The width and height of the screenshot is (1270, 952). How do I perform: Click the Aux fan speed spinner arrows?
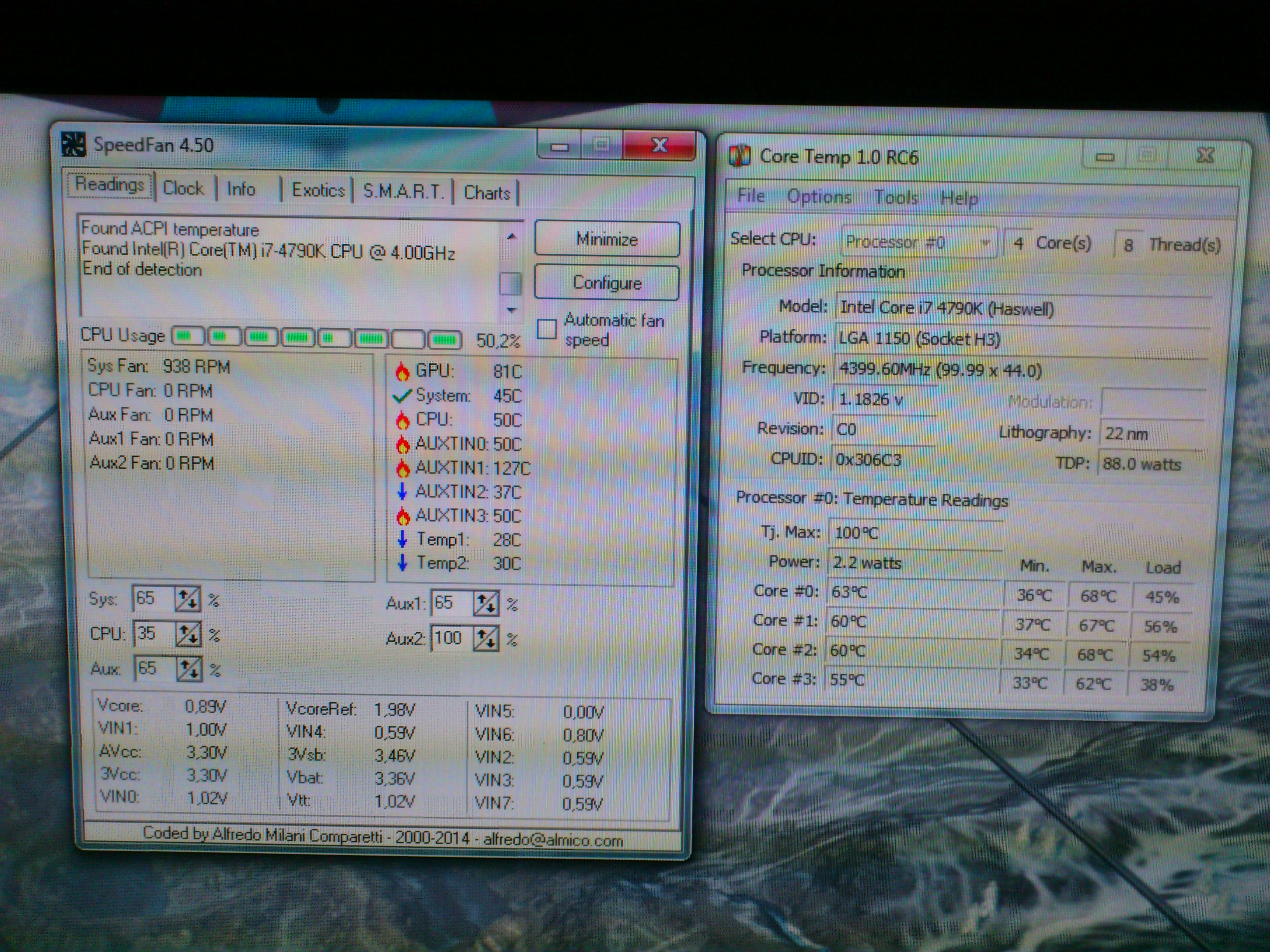click(189, 668)
